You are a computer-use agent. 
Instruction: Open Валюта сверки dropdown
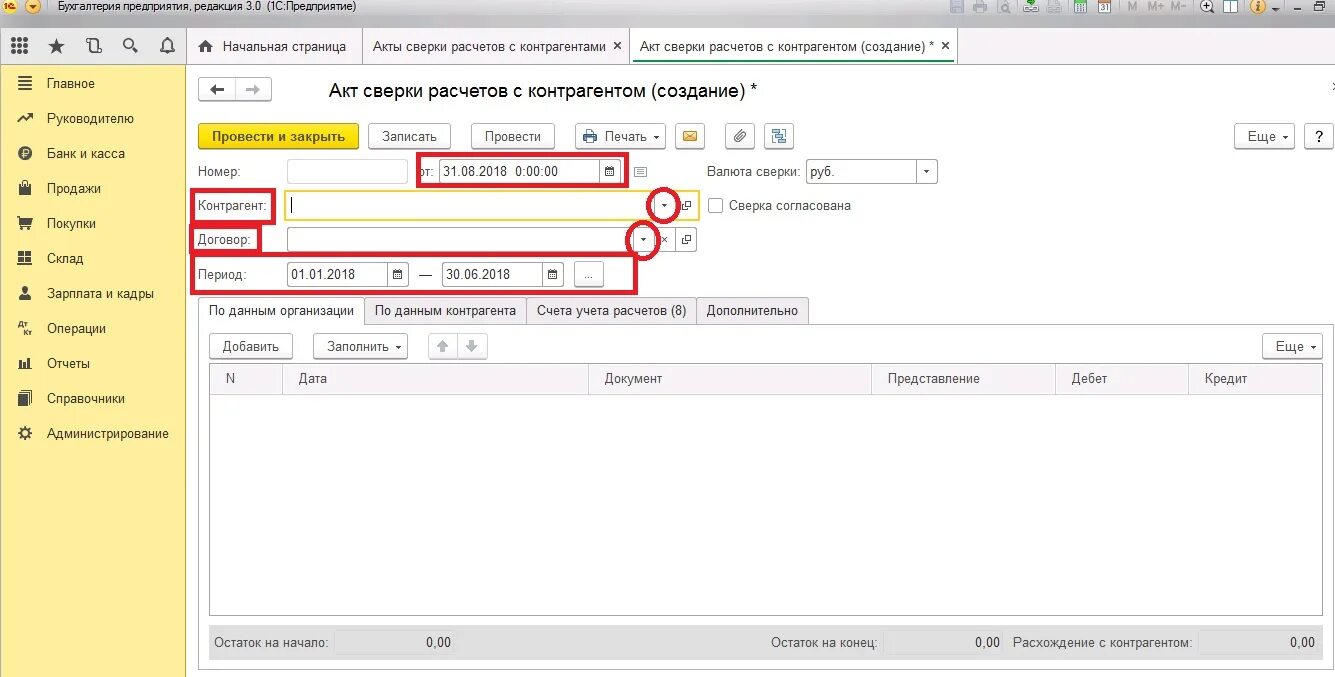pos(927,171)
